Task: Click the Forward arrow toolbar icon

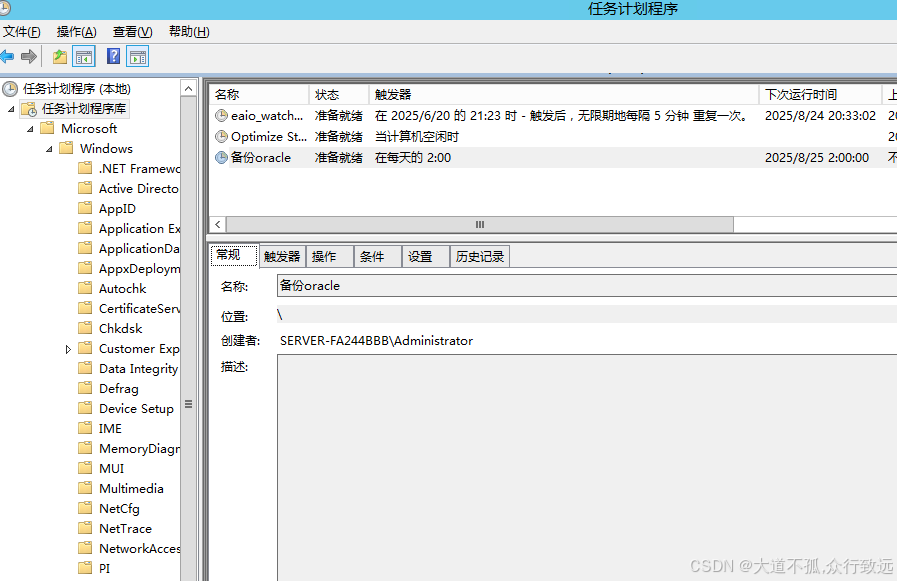Action: 29,57
